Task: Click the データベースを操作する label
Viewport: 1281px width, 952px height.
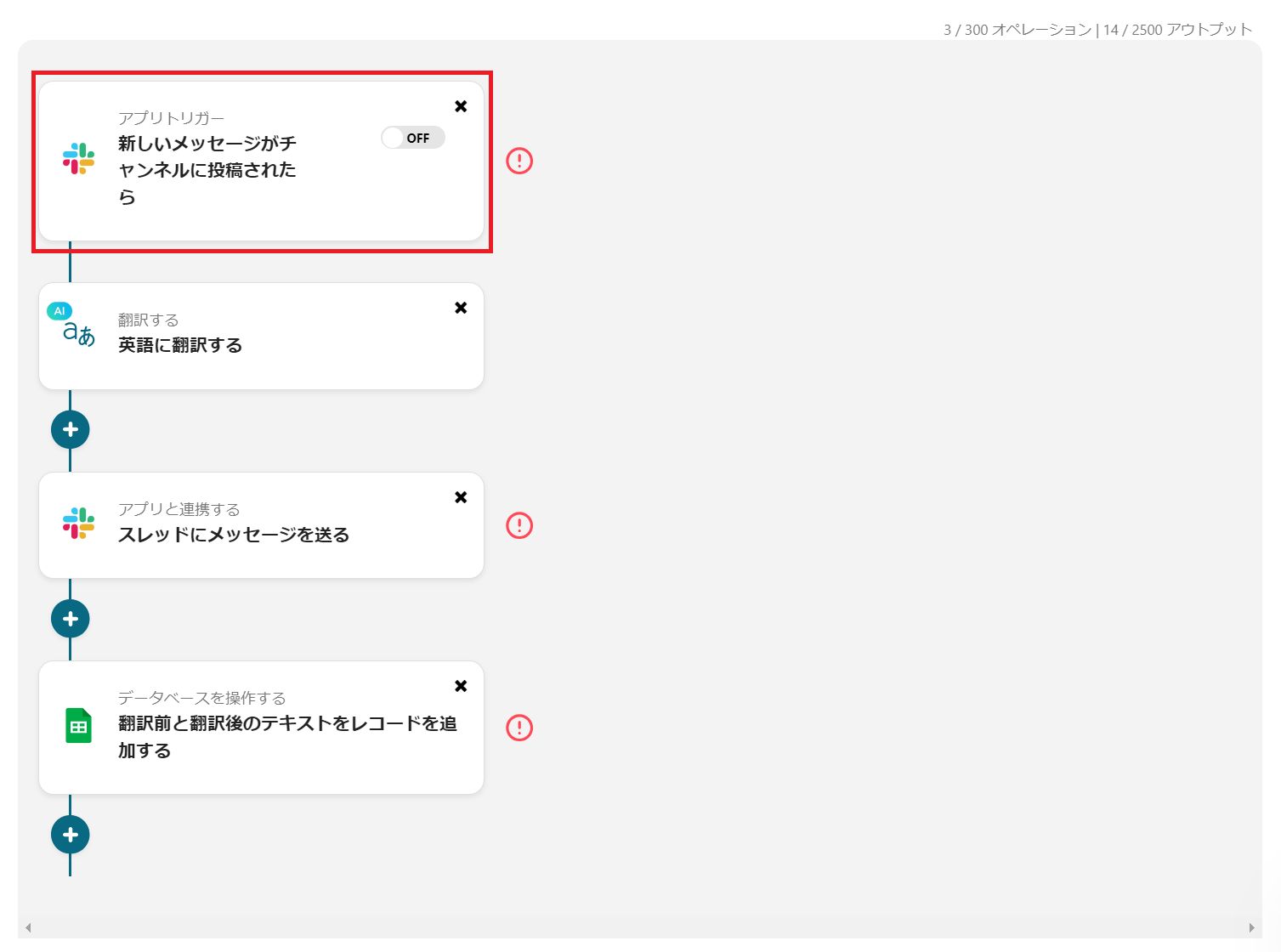Action: [202, 698]
